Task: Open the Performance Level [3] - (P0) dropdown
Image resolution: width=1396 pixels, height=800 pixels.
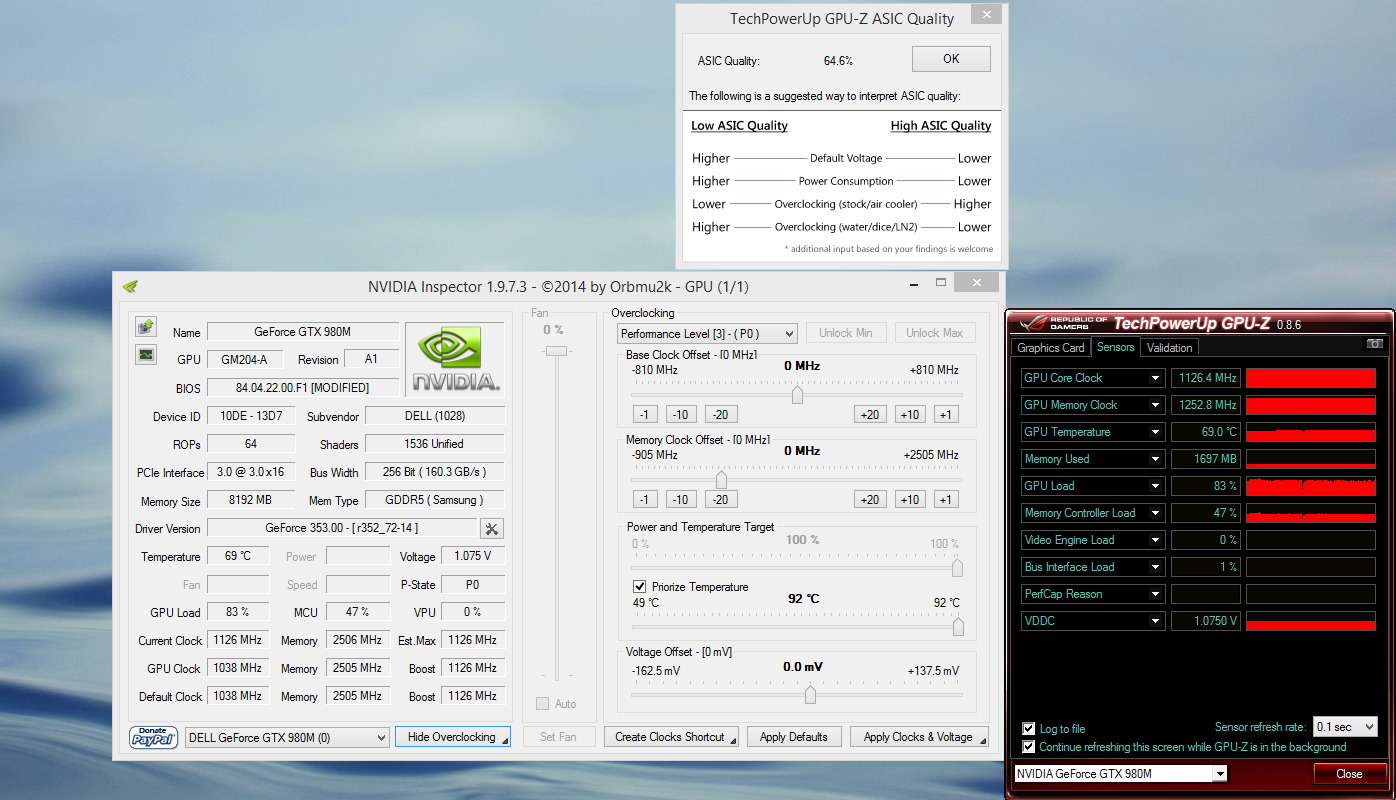Action: (x=707, y=333)
